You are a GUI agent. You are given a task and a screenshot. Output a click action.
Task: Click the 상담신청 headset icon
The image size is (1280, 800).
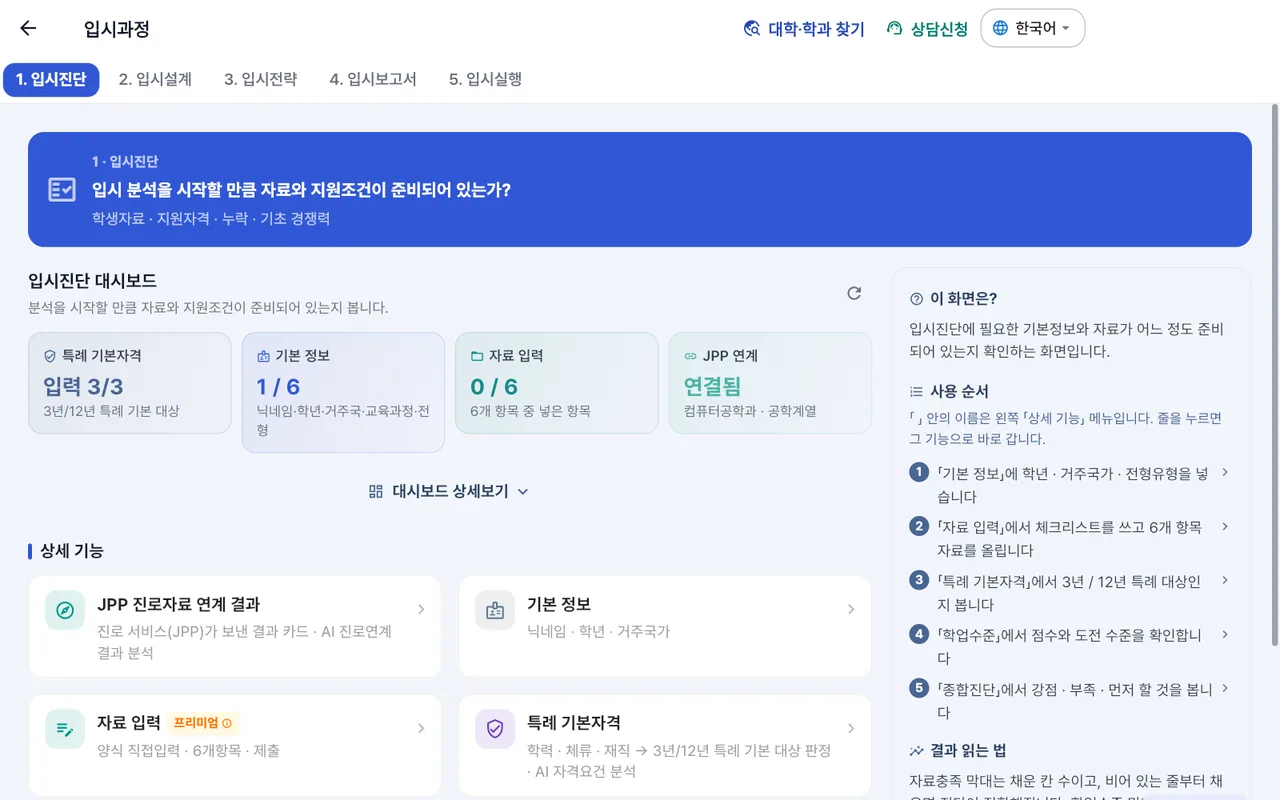pyautogui.click(x=895, y=29)
